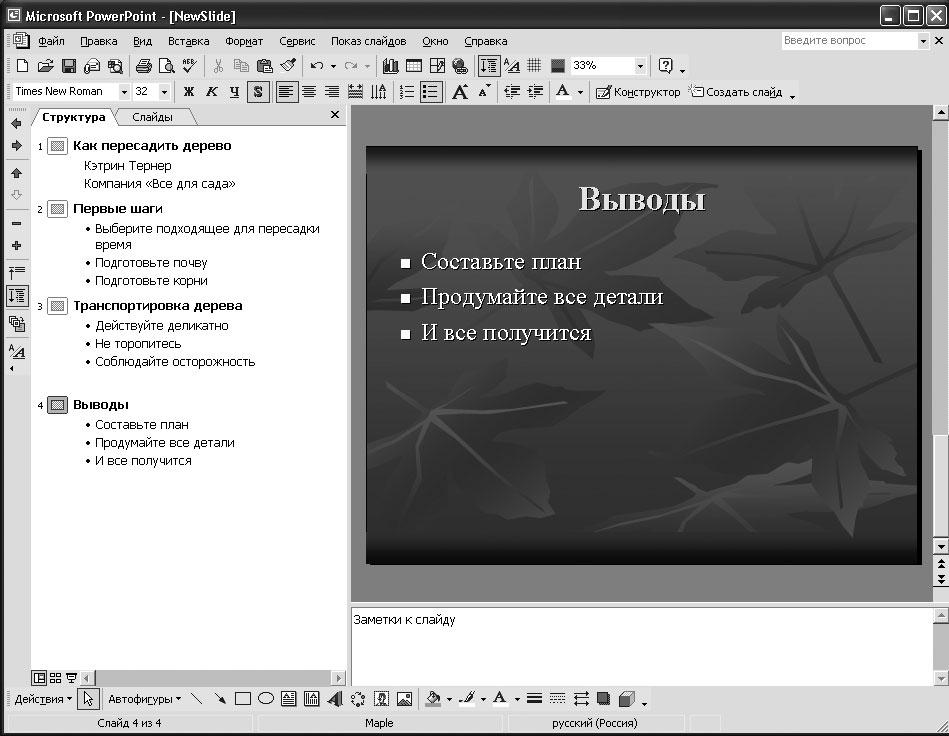The image size is (949, 736).
Task: Expand the 33% zoom dropdown
Action: click(x=640, y=66)
